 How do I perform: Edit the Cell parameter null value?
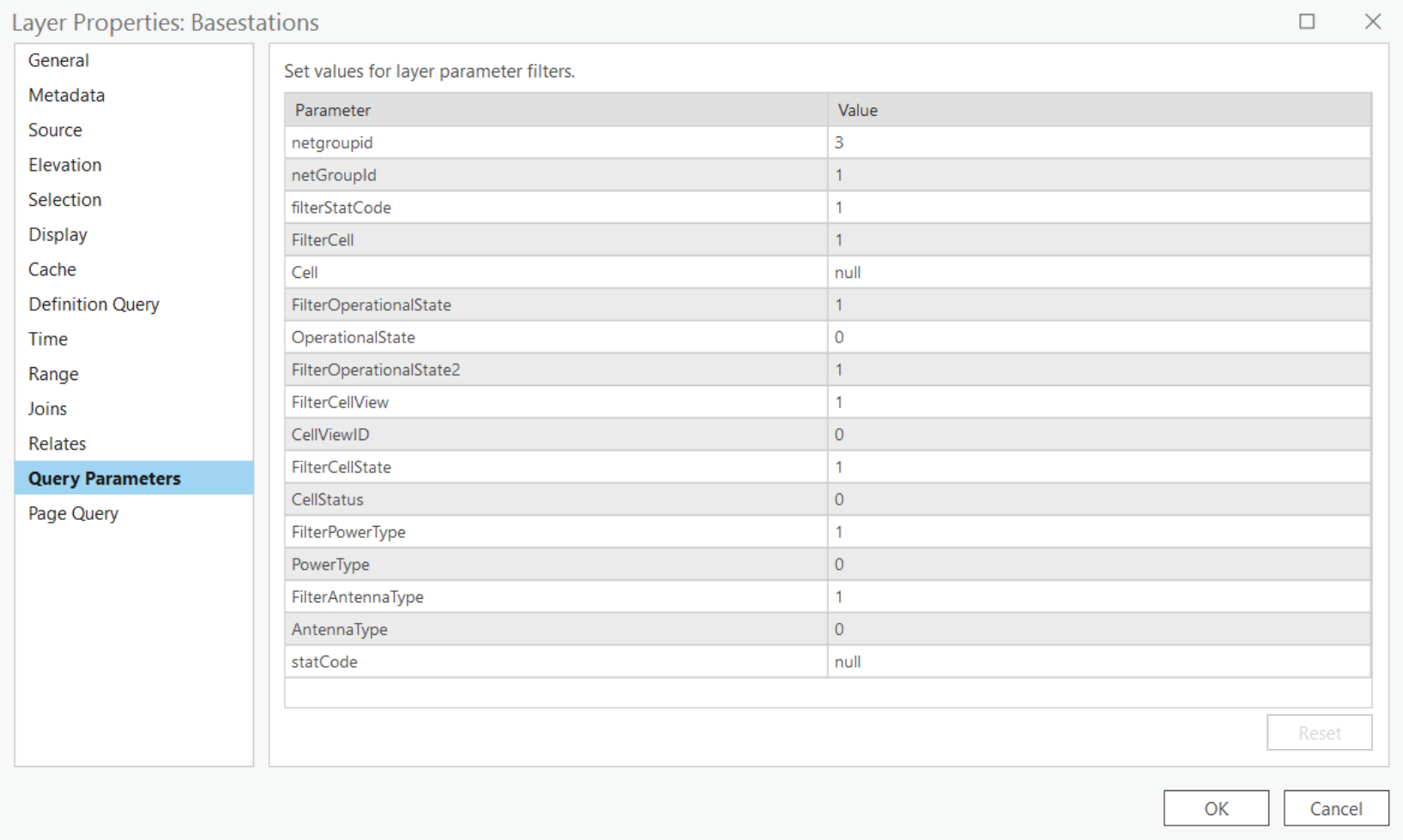[x=1098, y=273]
